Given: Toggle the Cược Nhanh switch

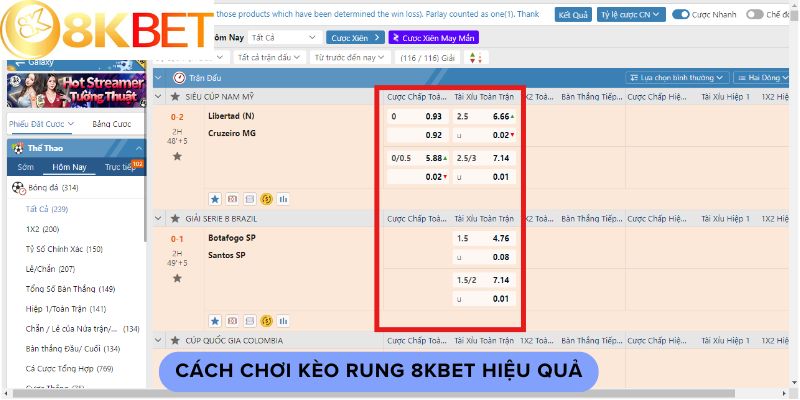Looking at the screenshot, I should (x=681, y=14).
